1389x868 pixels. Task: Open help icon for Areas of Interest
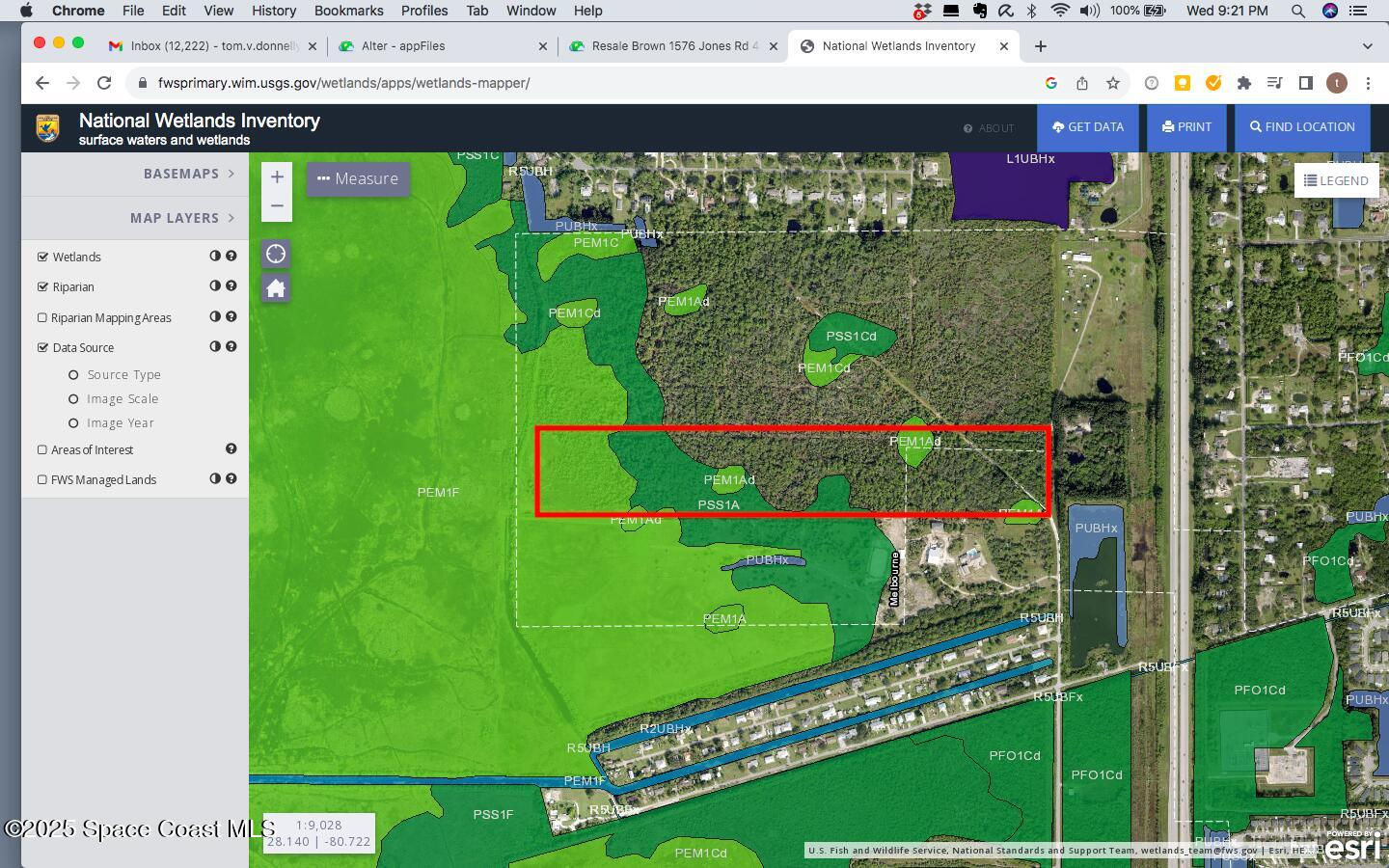point(231,448)
